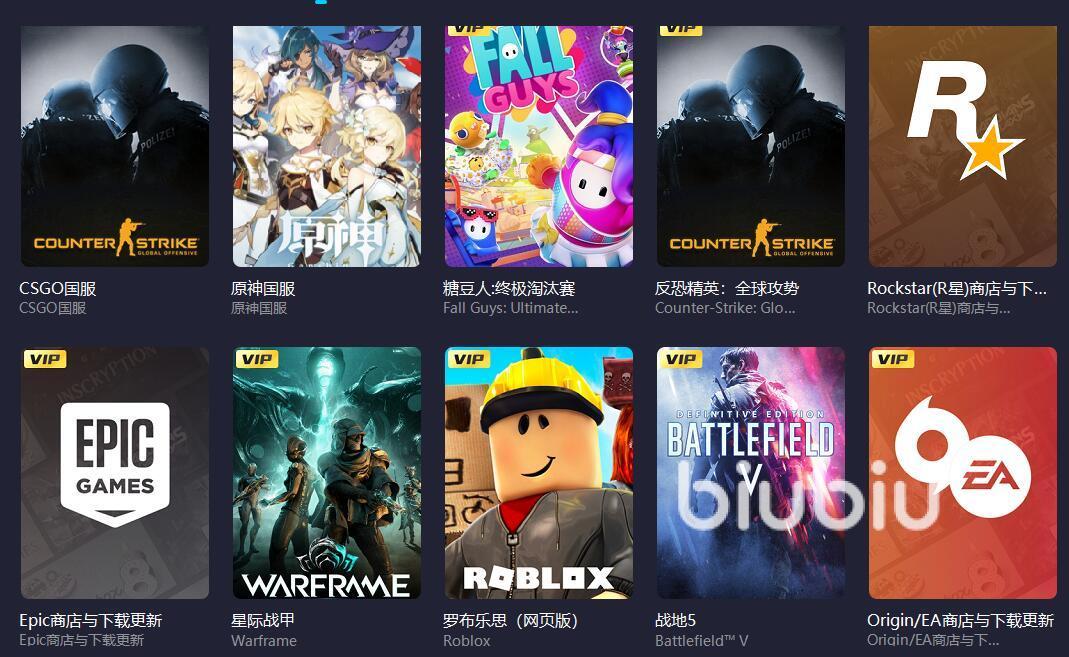The width and height of the screenshot is (1069, 657).
Task: Click the Epic Games logo tile
Action: tap(115, 473)
